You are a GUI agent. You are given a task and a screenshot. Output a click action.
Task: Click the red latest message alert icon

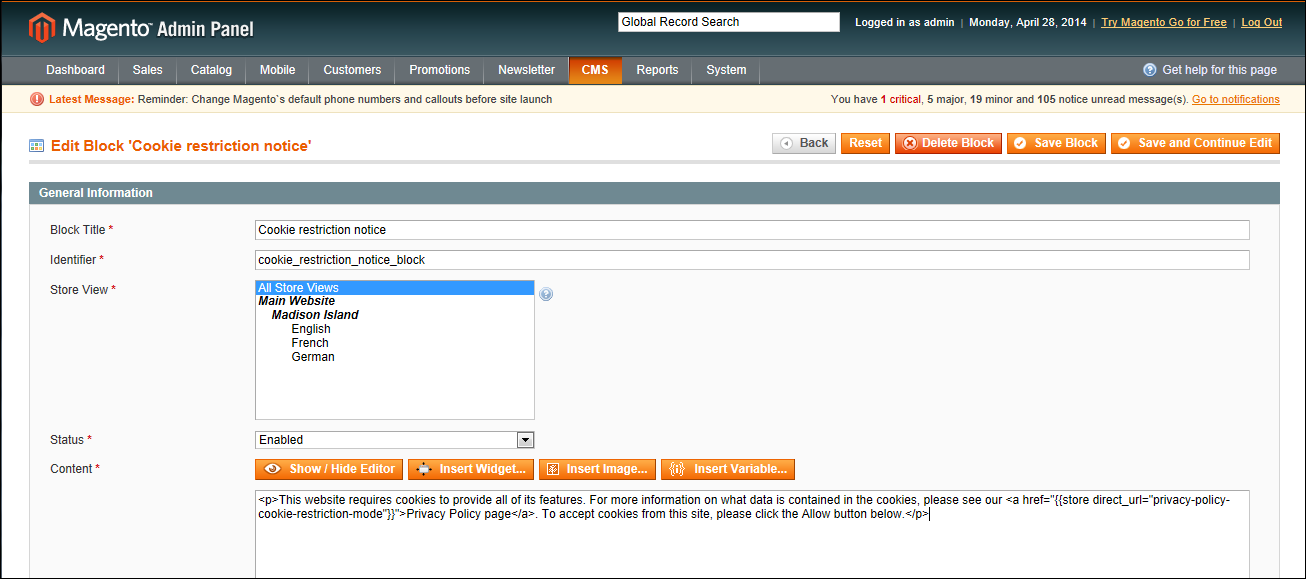(37, 99)
